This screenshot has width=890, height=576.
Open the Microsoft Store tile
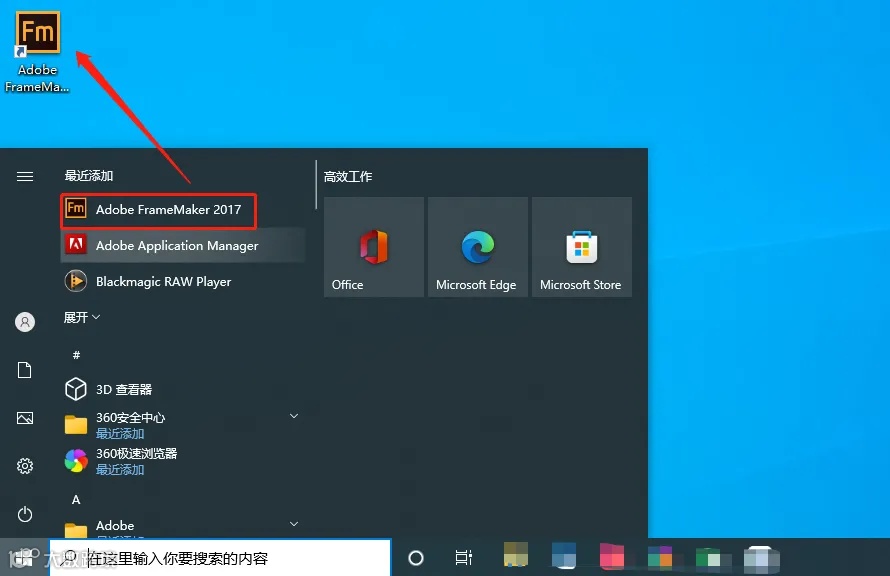pos(582,247)
